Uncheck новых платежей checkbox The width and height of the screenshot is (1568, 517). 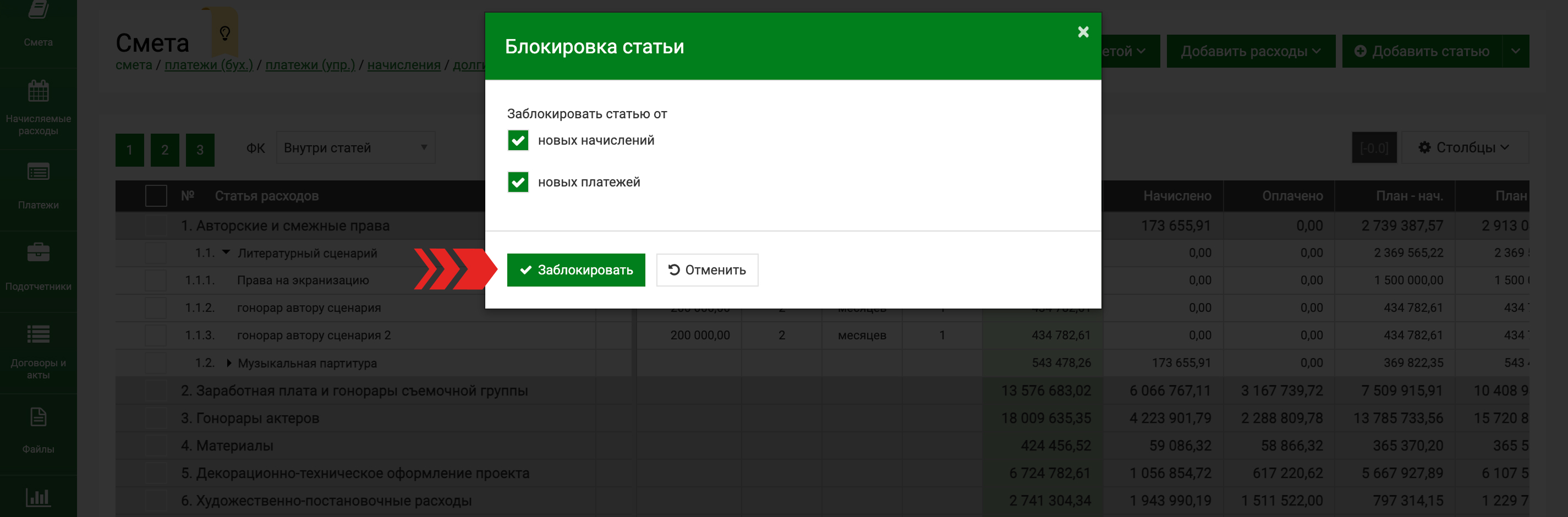pos(518,182)
